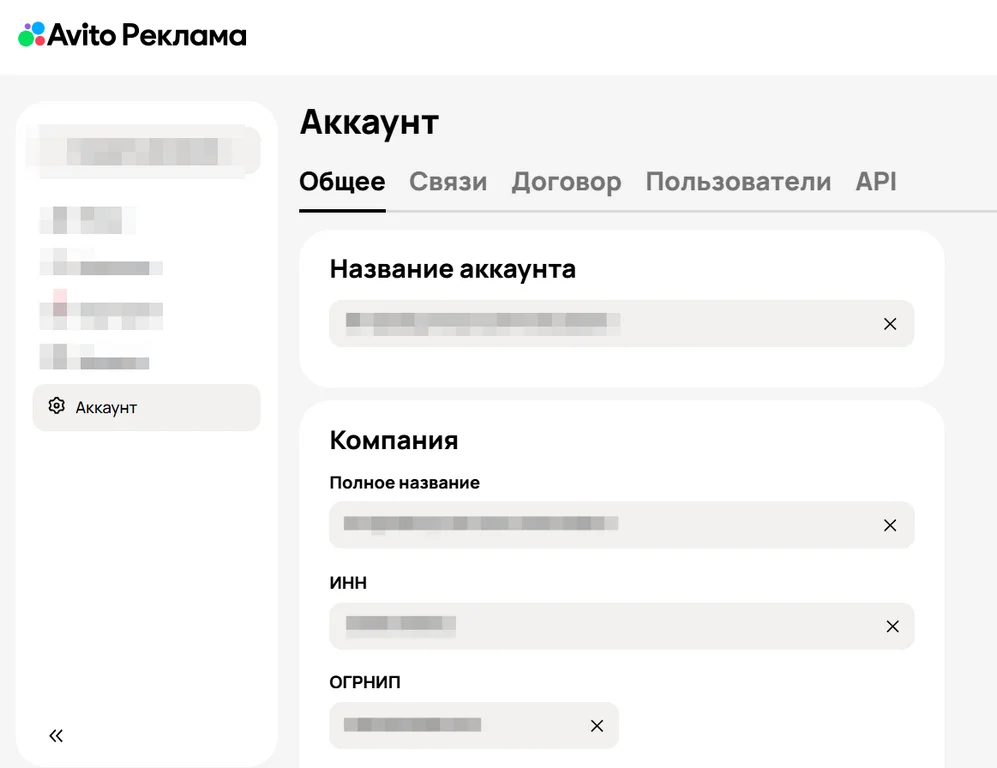Image resolution: width=997 pixels, height=768 pixels.
Task: Switch to the Общее tab
Action: 342,182
